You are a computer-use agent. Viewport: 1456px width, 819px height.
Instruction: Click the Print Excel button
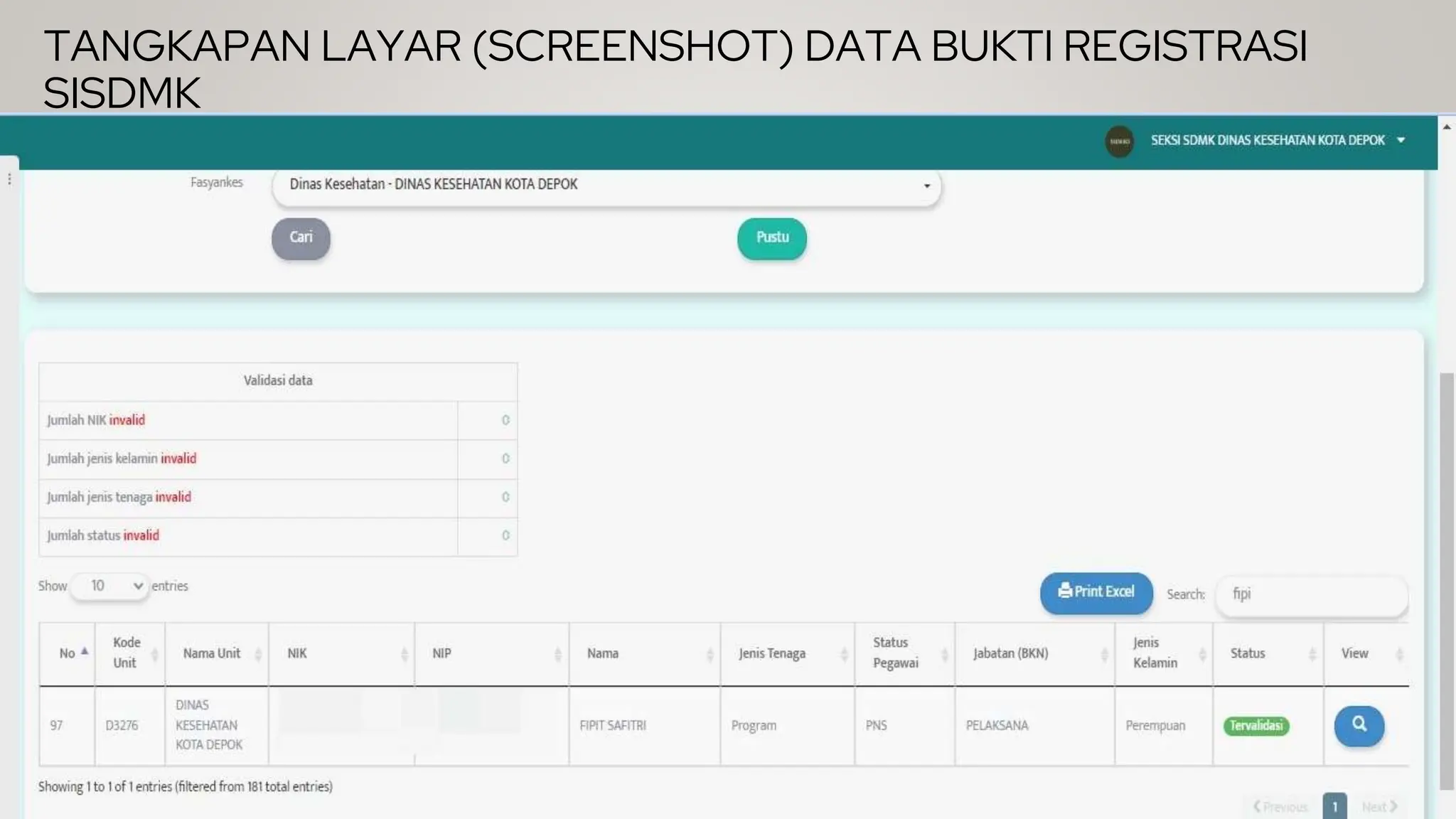tap(1096, 592)
